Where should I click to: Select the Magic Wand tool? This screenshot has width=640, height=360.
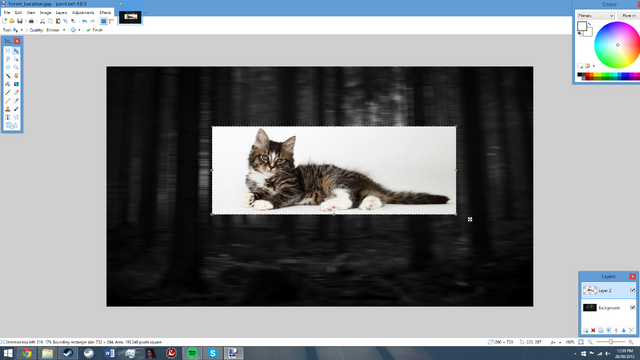8,76
